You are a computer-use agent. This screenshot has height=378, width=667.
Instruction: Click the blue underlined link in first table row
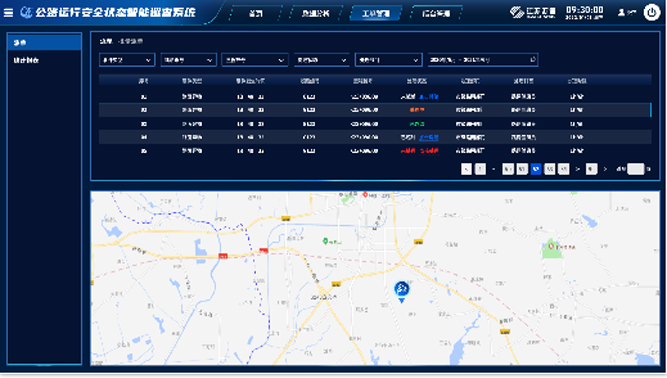click(x=428, y=97)
